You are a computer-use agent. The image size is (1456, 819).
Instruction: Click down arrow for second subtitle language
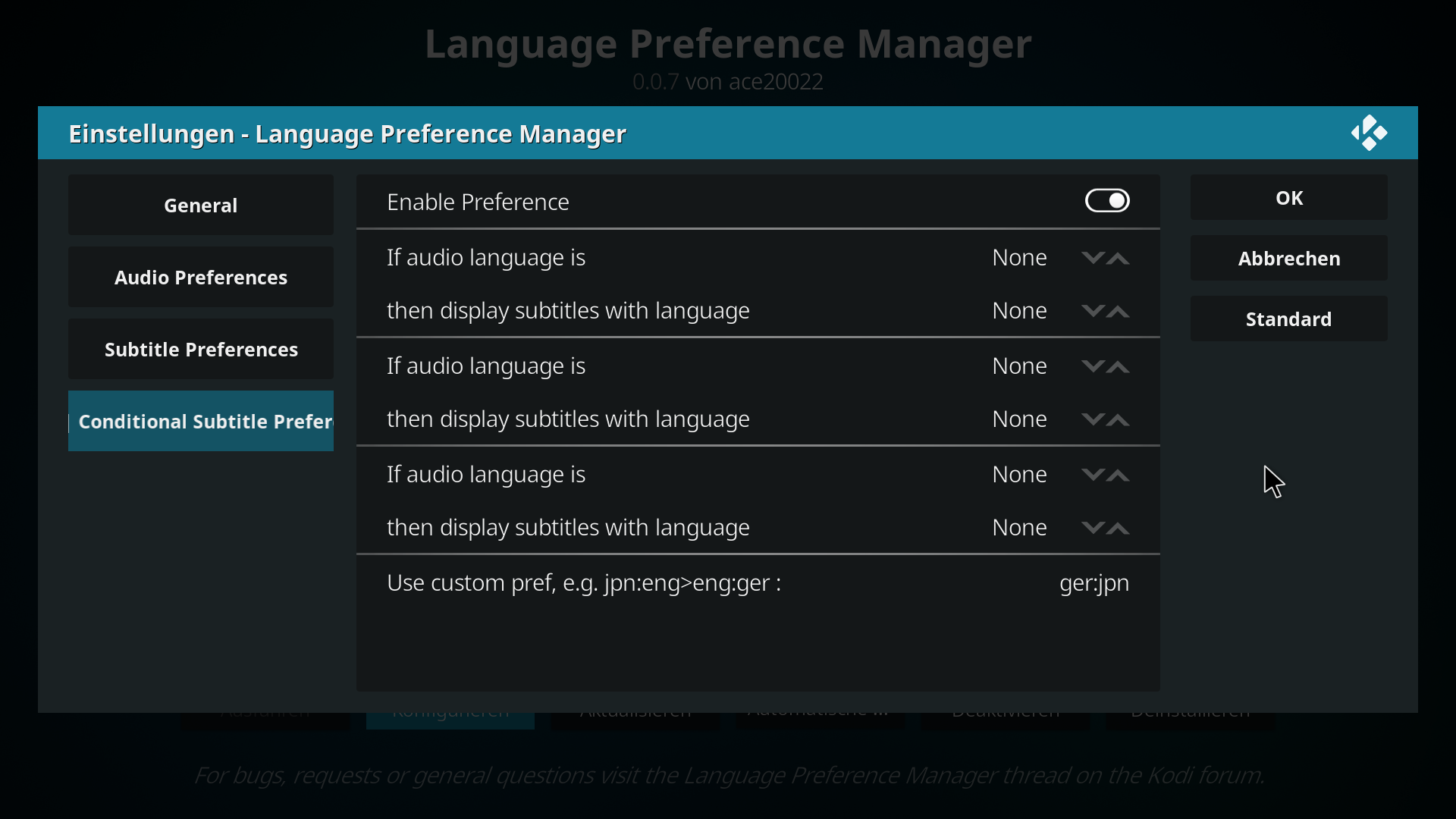point(1093,419)
